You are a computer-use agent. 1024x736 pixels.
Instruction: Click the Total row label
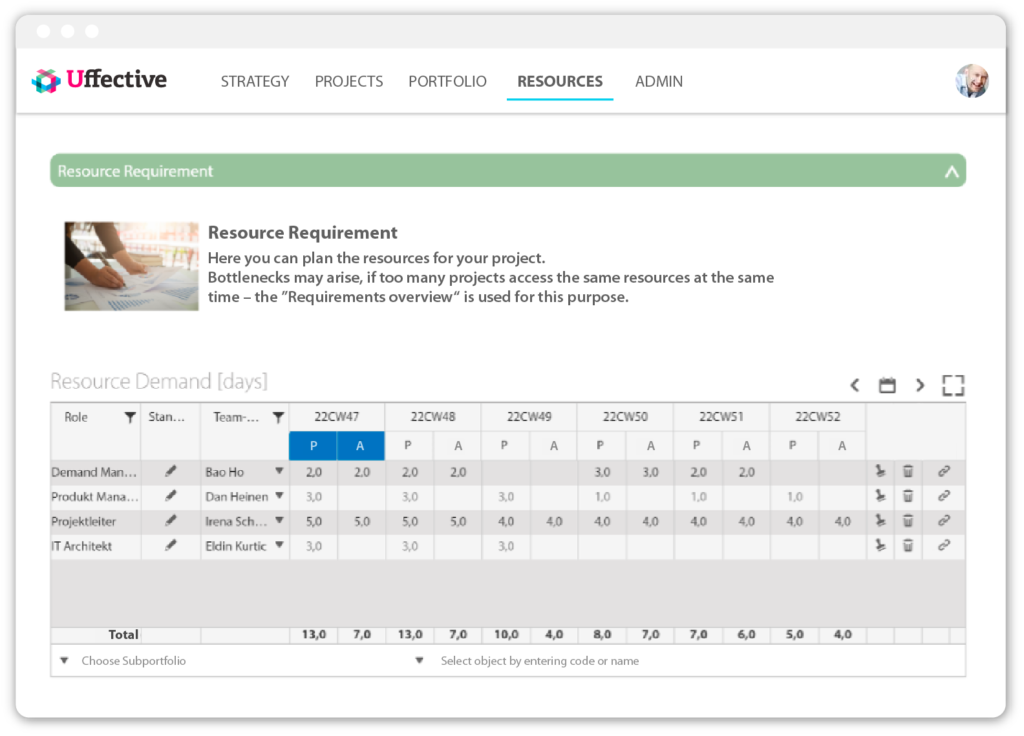coord(123,634)
